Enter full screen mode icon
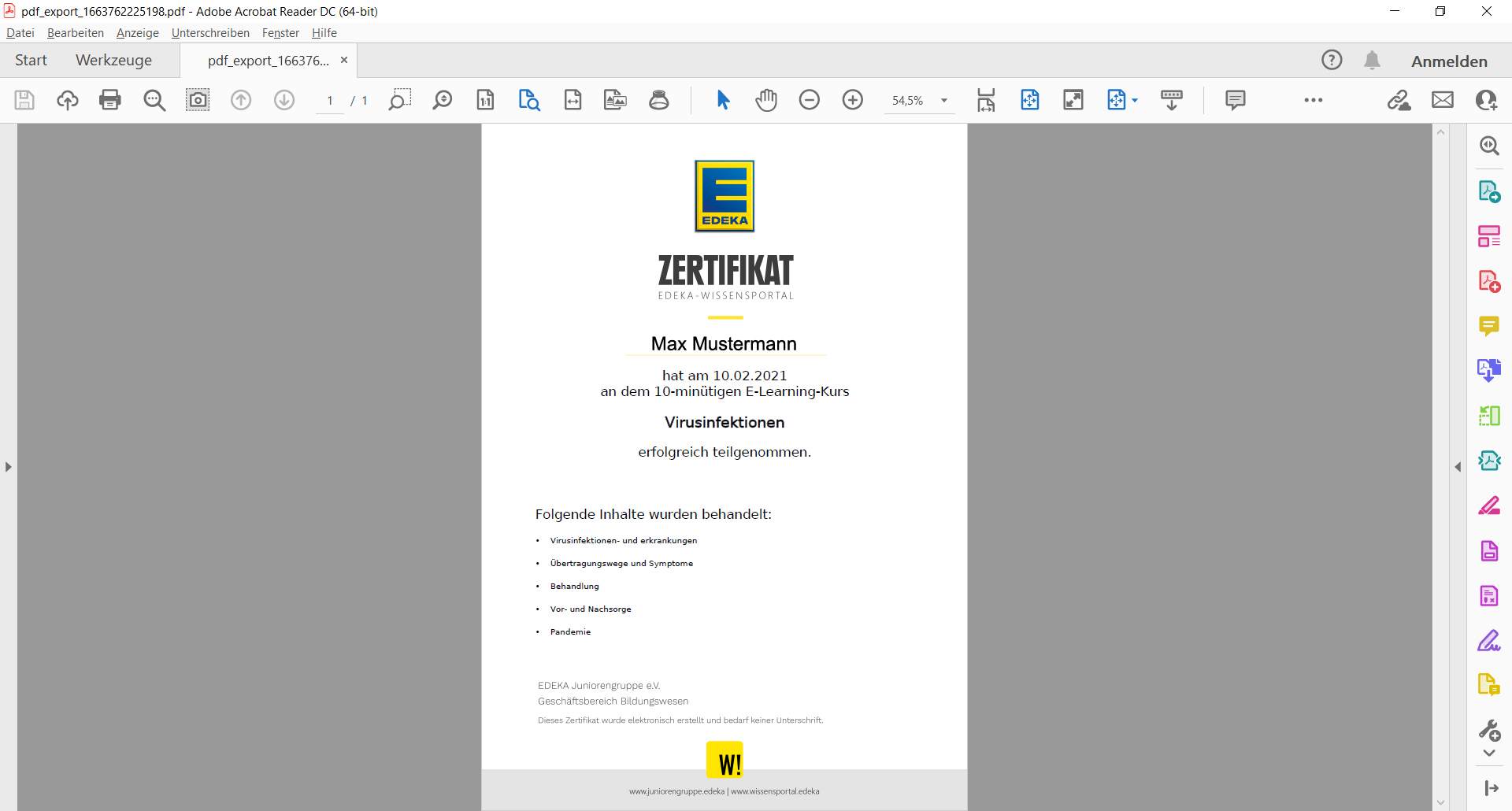The height and width of the screenshot is (811, 1512). [1073, 100]
